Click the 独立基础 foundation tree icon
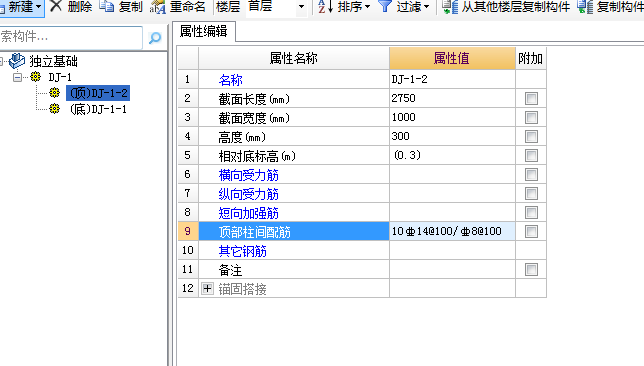This screenshot has width=644, height=366. (x=17, y=61)
